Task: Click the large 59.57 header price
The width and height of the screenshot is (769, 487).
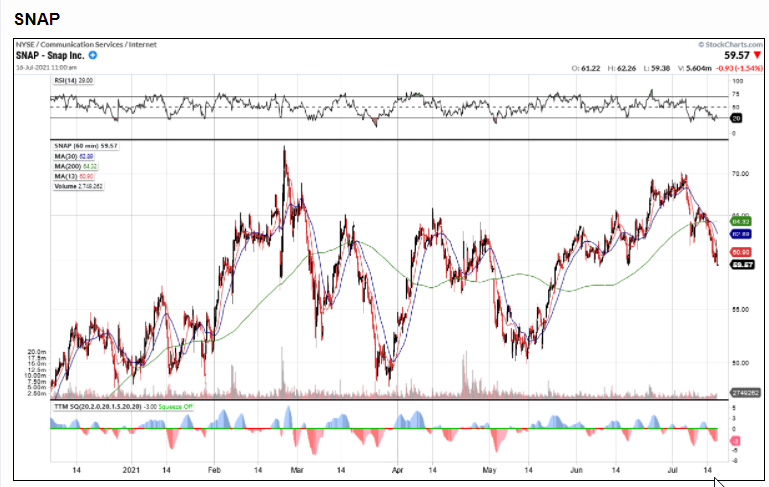Action: (737, 55)
